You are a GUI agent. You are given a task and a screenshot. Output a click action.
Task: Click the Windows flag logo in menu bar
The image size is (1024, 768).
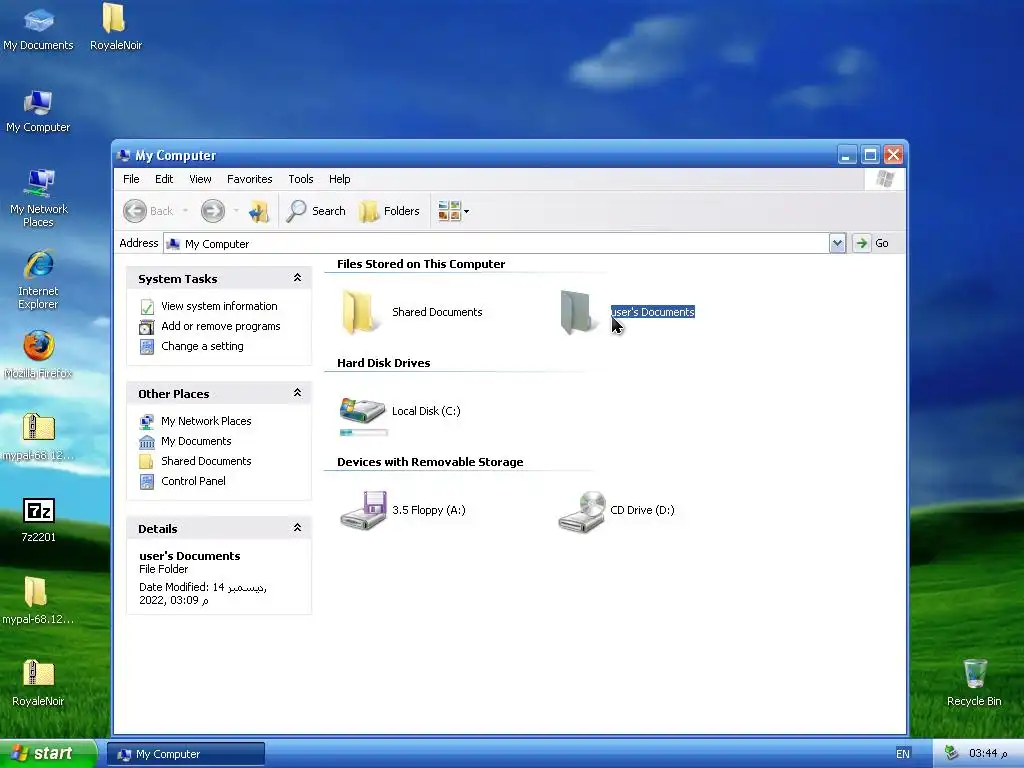[x=885, y=179]
